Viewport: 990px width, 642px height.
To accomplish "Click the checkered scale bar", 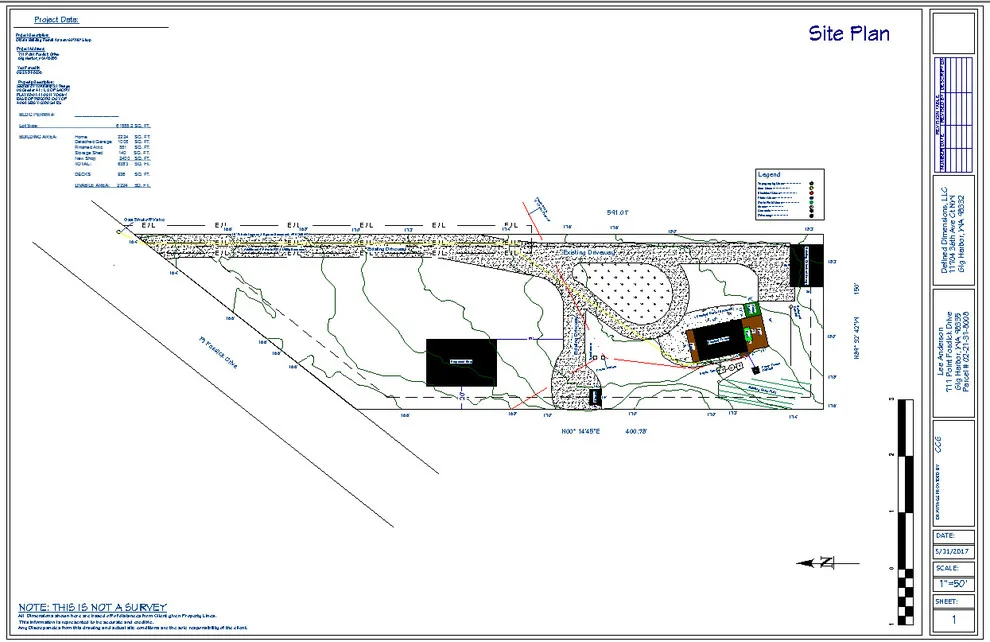I will click(905, 511).
